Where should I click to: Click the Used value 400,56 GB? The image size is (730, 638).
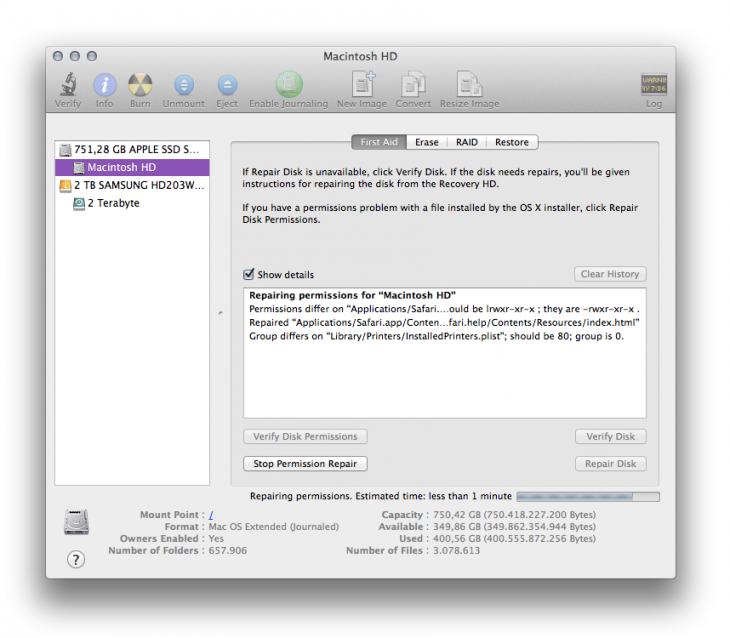[x=514, y=538]
